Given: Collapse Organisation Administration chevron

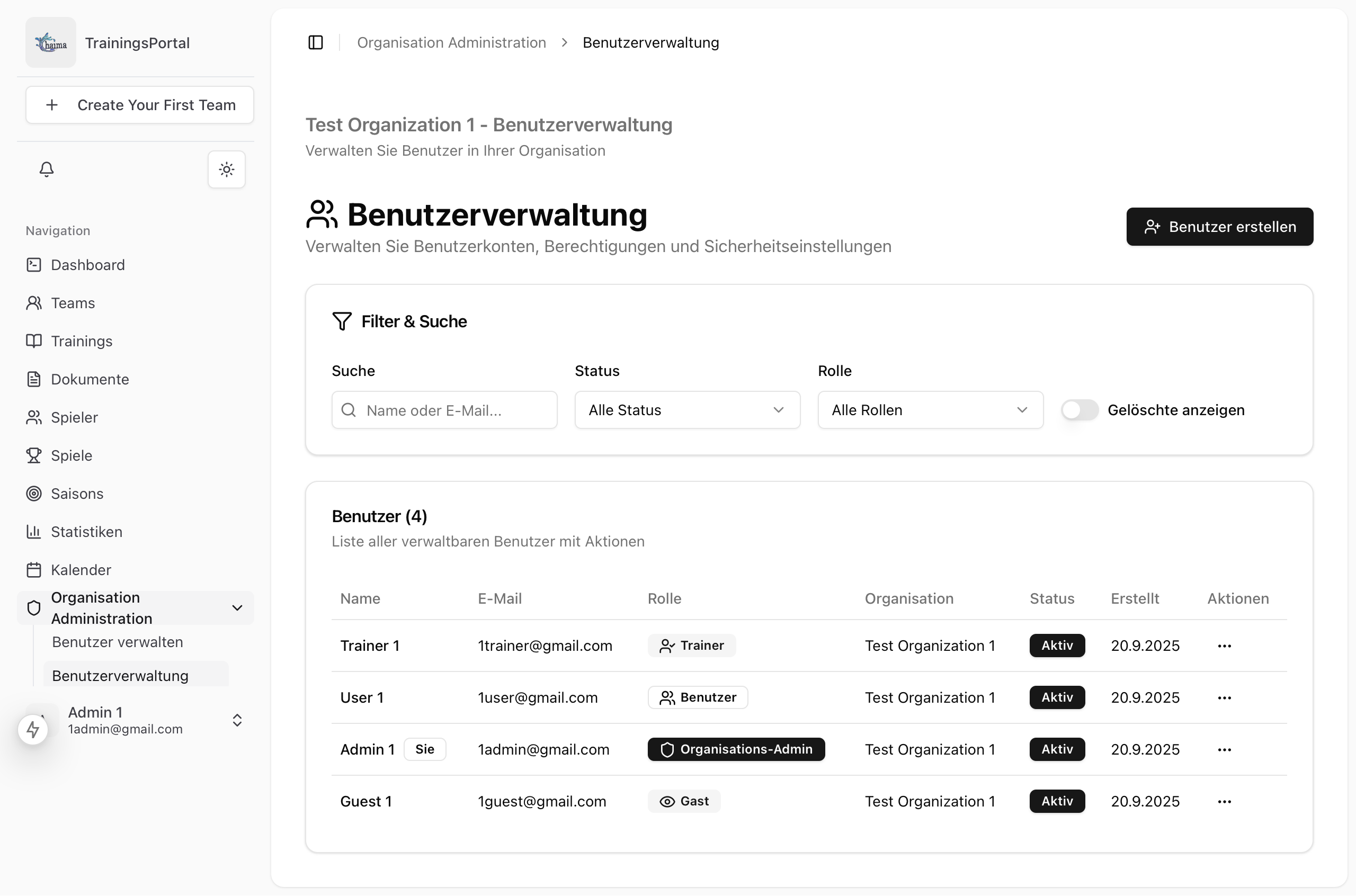Looking at the screenshot, I should (237, 607).
